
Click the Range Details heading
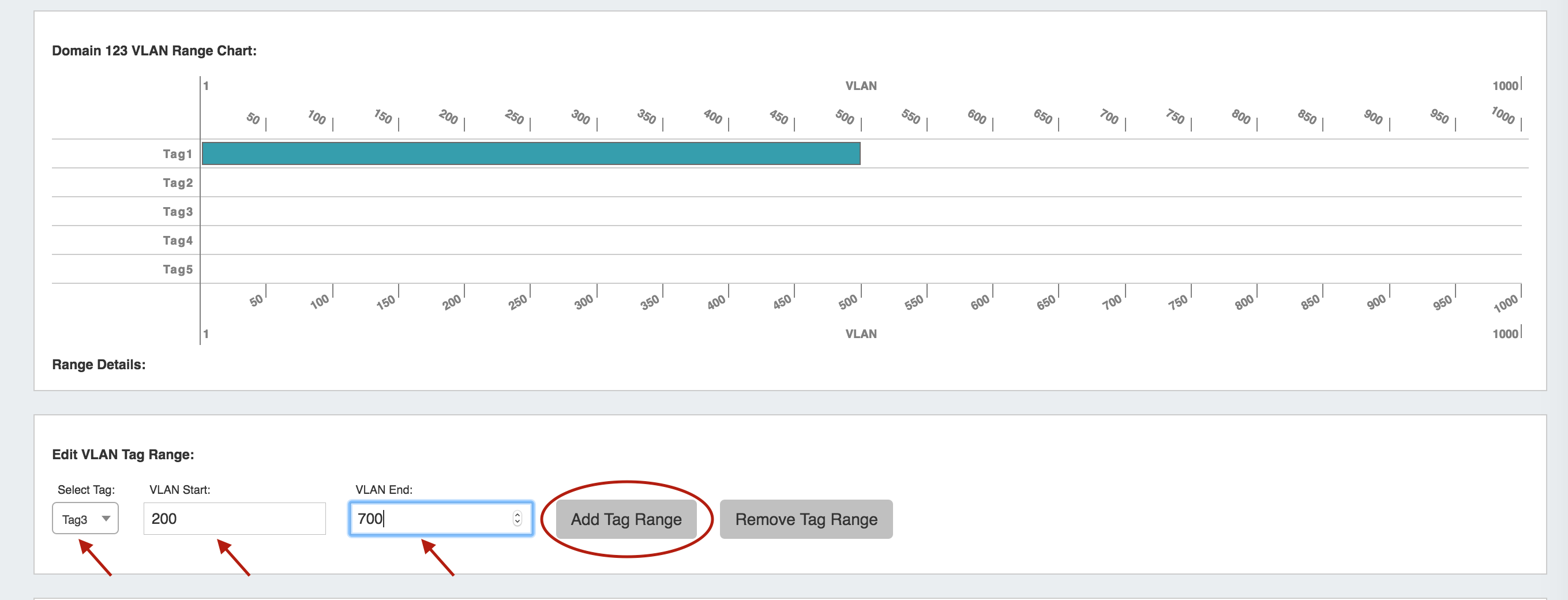click(x=99, y=365)
